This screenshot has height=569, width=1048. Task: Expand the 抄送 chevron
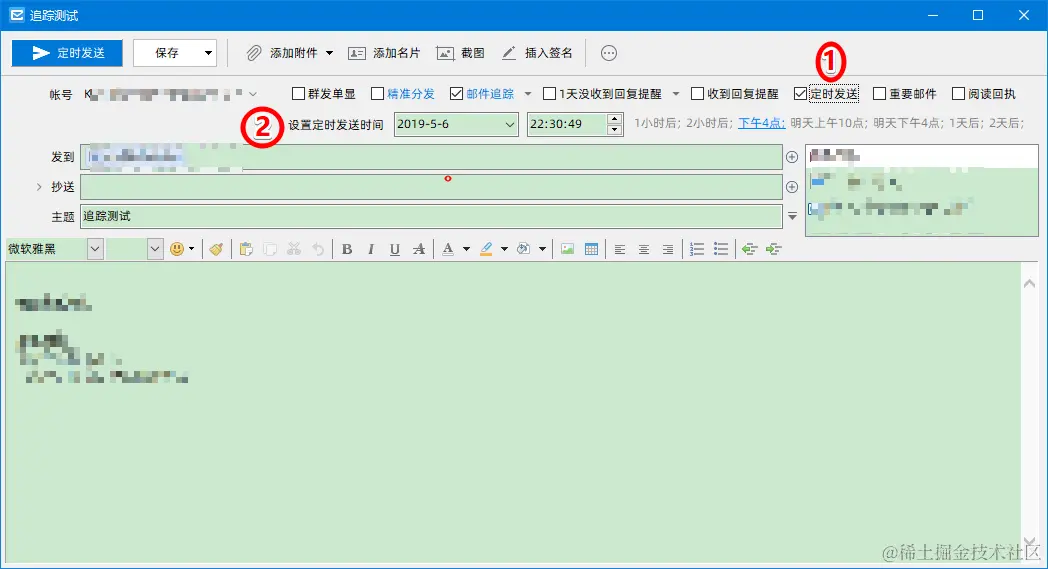coord(39,187)
